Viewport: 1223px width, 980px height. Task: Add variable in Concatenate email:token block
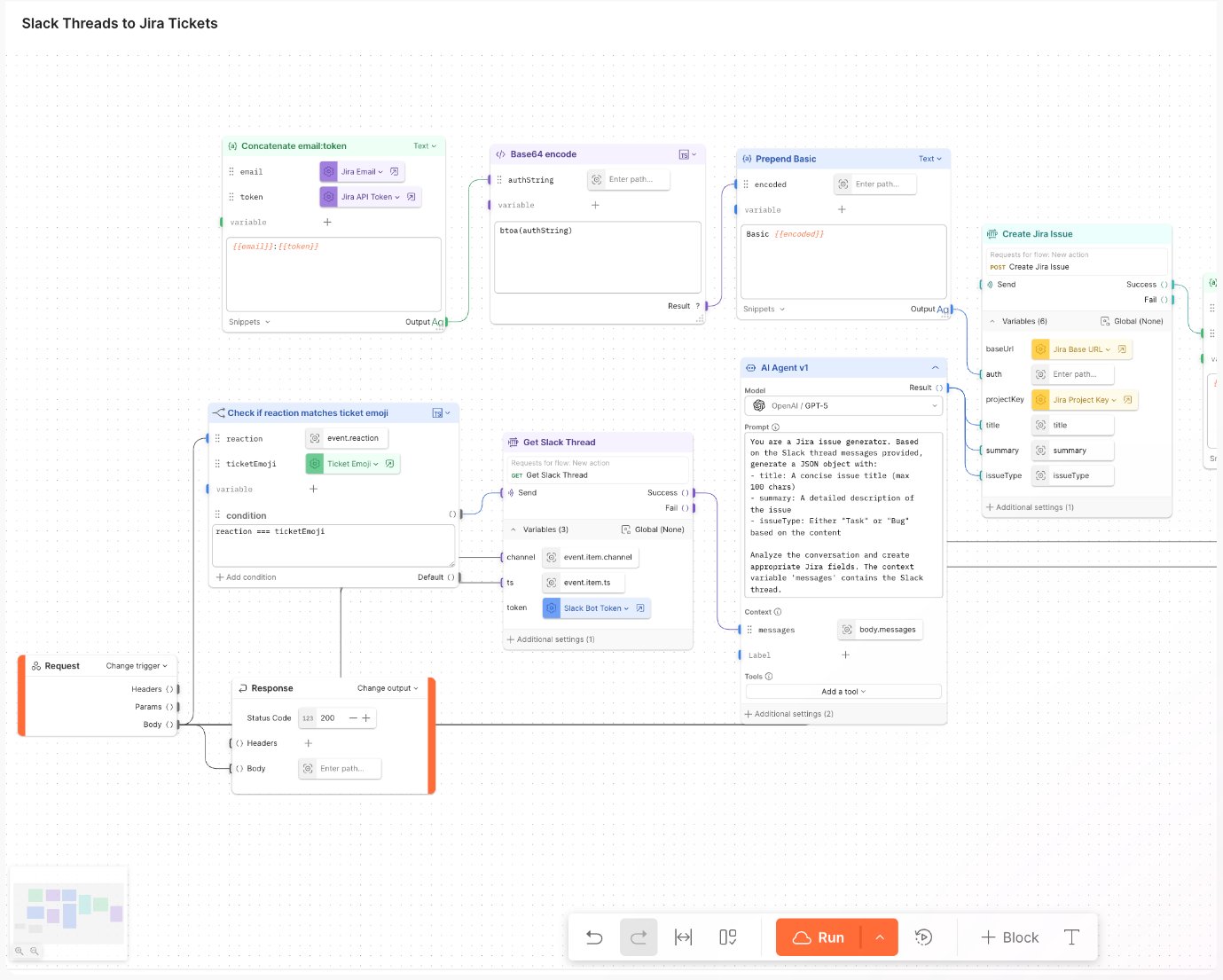327,223
